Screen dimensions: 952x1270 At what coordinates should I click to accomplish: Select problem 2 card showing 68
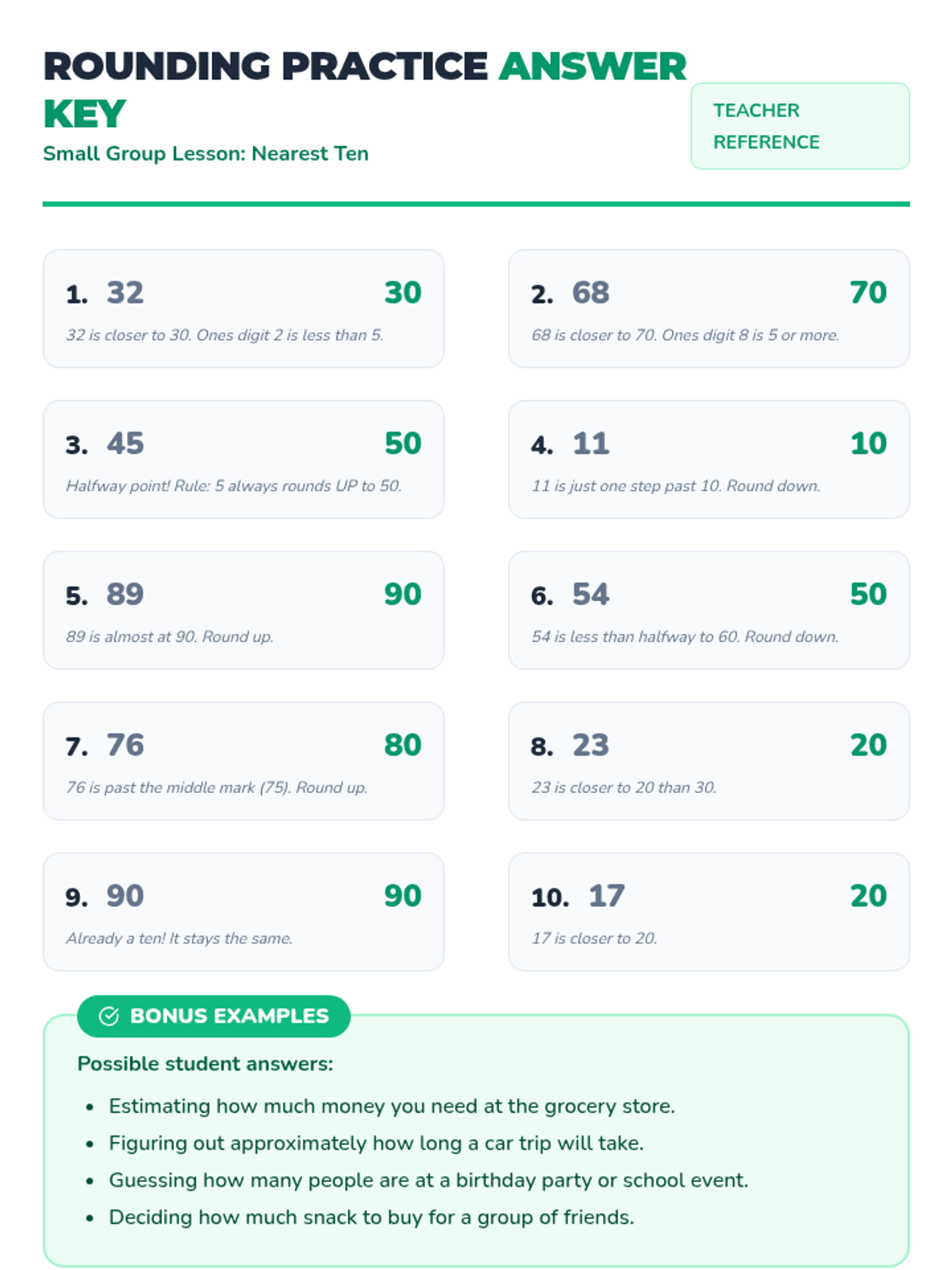point(708,309)
